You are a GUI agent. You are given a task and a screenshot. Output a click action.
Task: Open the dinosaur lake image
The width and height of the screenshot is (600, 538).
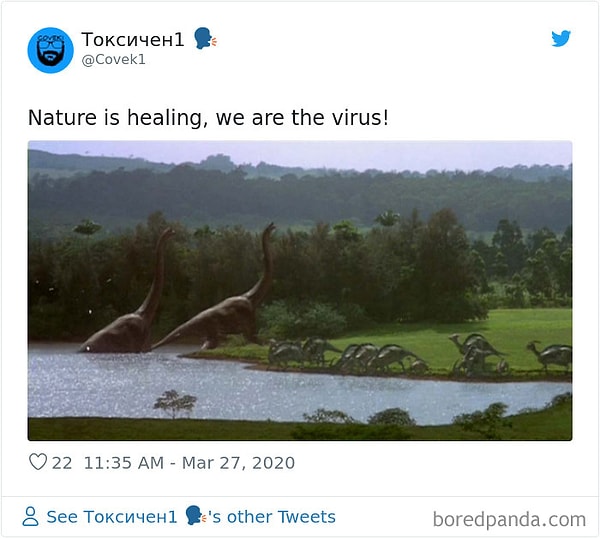tap(300, 290)
